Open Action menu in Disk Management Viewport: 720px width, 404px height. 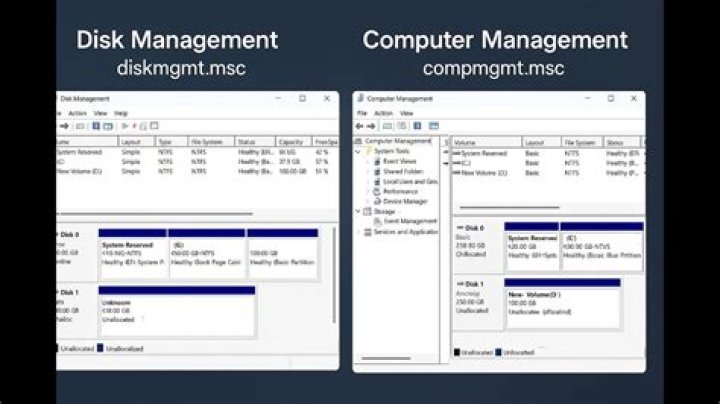coord(78,113)
